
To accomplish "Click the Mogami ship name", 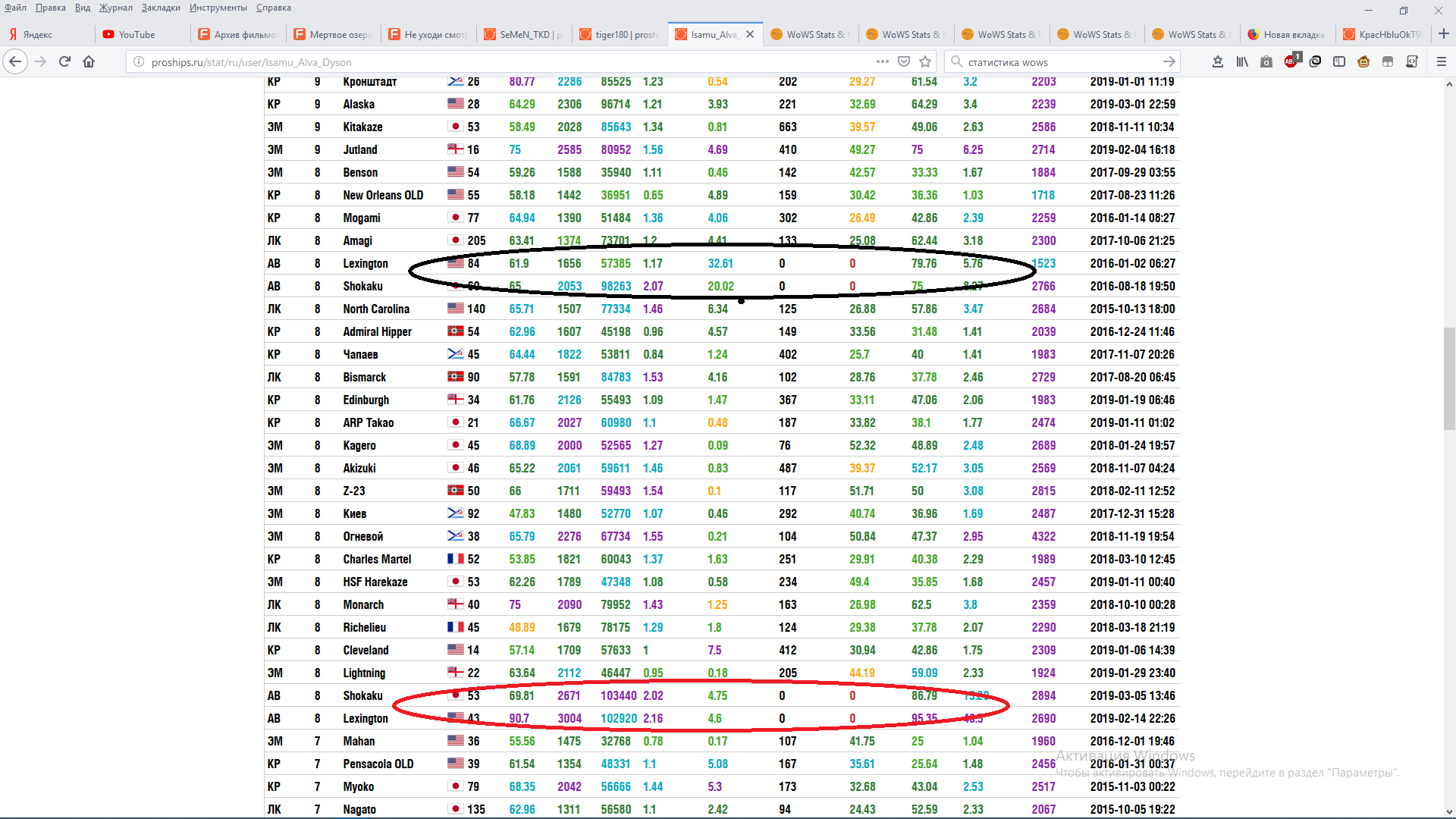I will point(362,218).
